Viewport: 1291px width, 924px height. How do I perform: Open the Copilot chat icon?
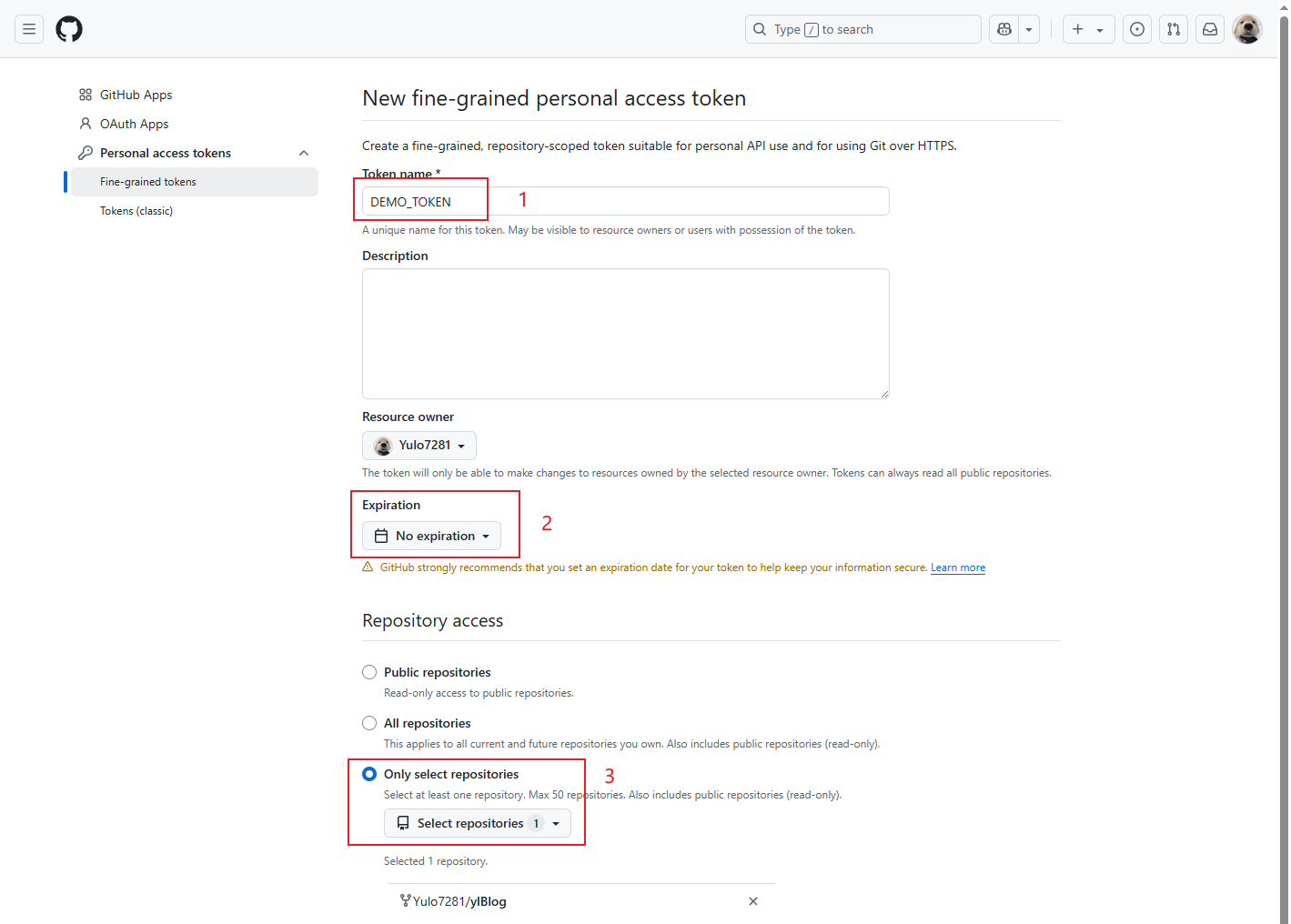tap(1004, 29)
